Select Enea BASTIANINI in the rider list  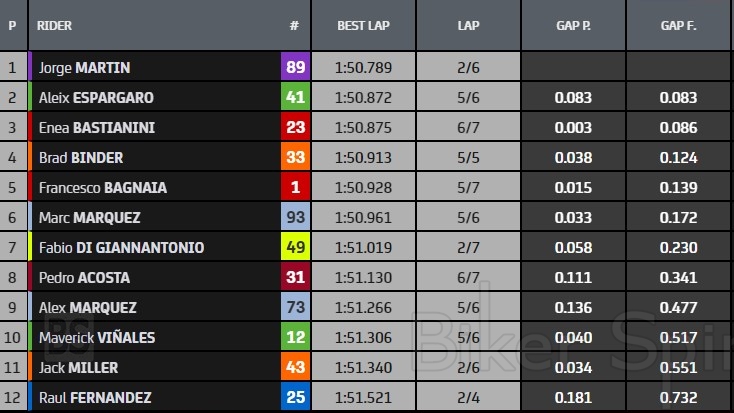click(x=96, y=128)
